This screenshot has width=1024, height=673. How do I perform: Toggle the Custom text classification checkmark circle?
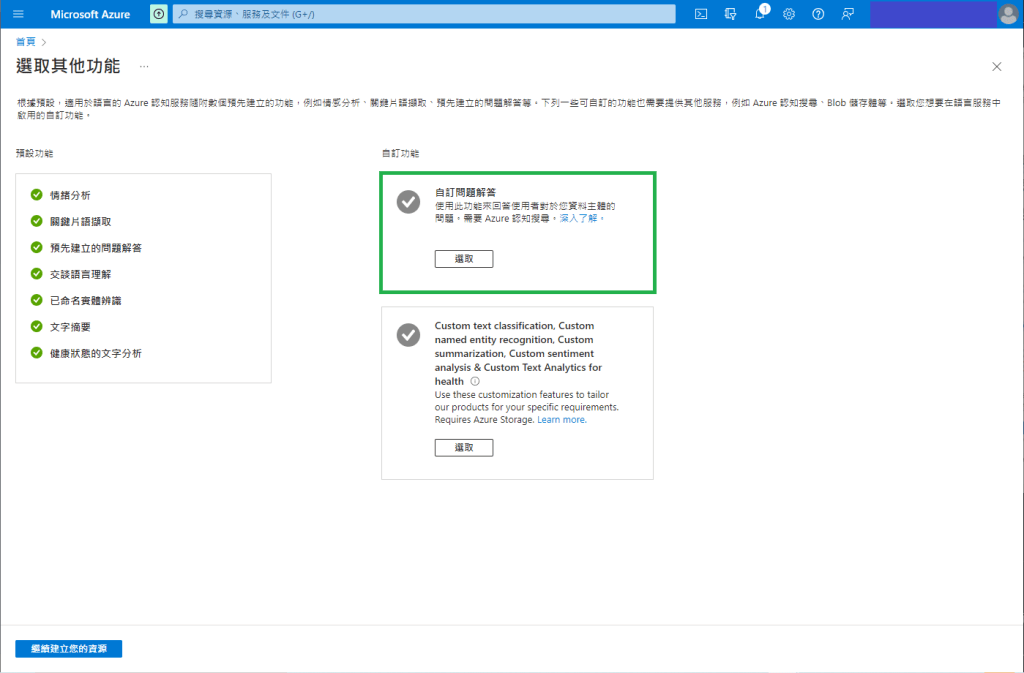[x=408, y=335]
